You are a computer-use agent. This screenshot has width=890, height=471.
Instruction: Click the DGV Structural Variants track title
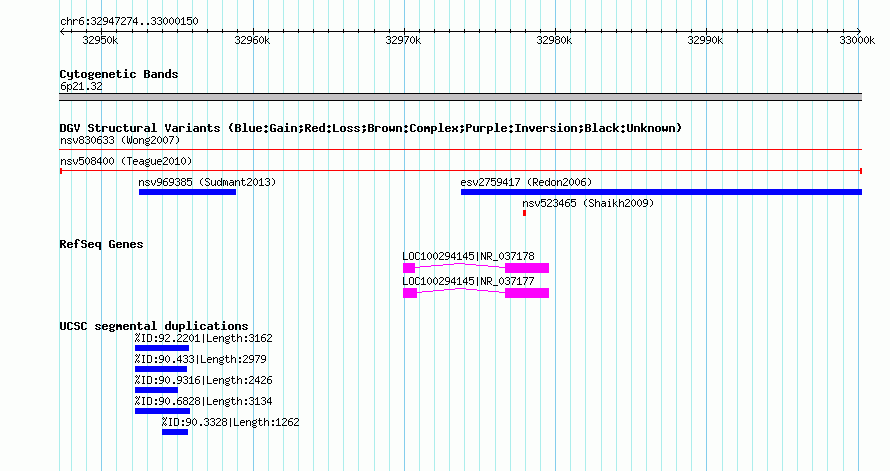(371, 128)
